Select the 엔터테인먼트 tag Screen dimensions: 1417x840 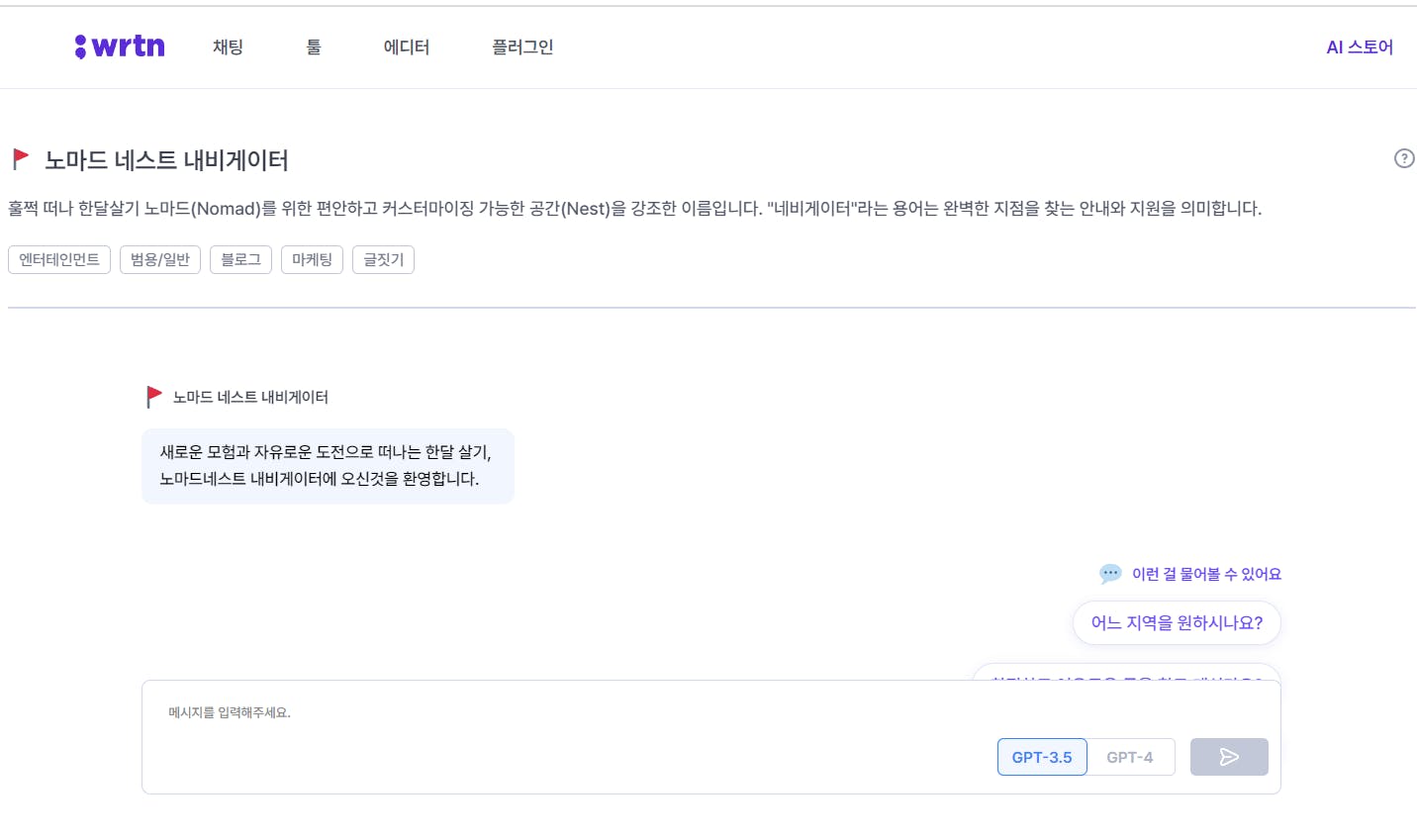point(59,259)
